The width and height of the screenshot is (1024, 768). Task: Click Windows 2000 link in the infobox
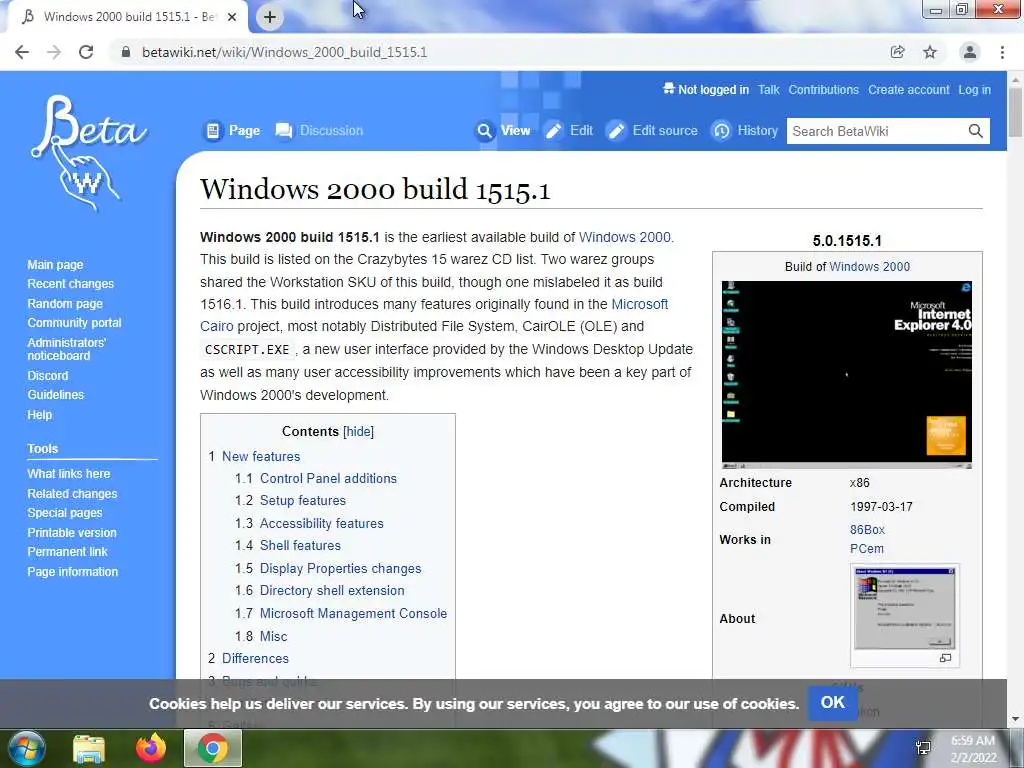tap(869, 266)
